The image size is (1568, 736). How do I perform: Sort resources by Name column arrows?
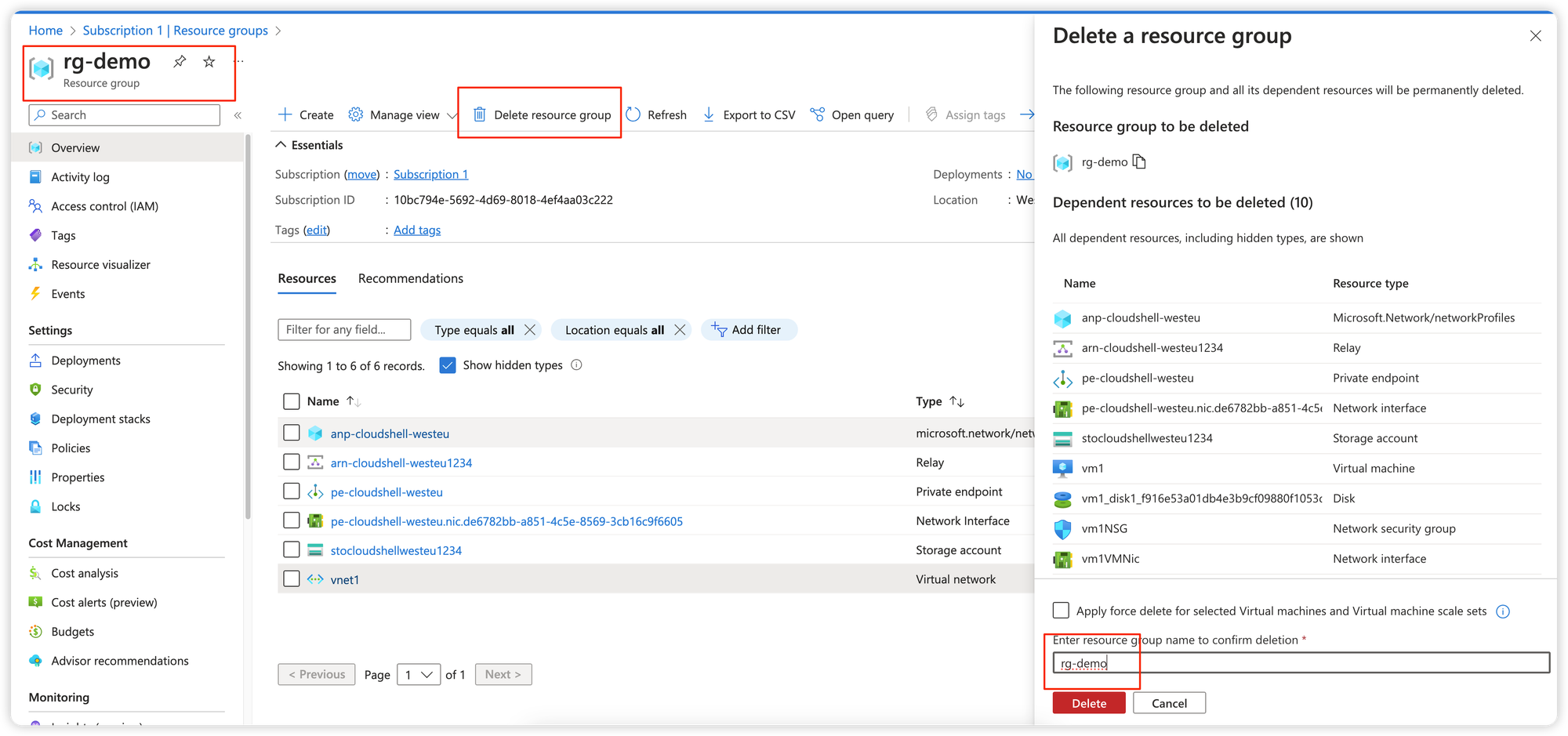click(x=354, y=401)
